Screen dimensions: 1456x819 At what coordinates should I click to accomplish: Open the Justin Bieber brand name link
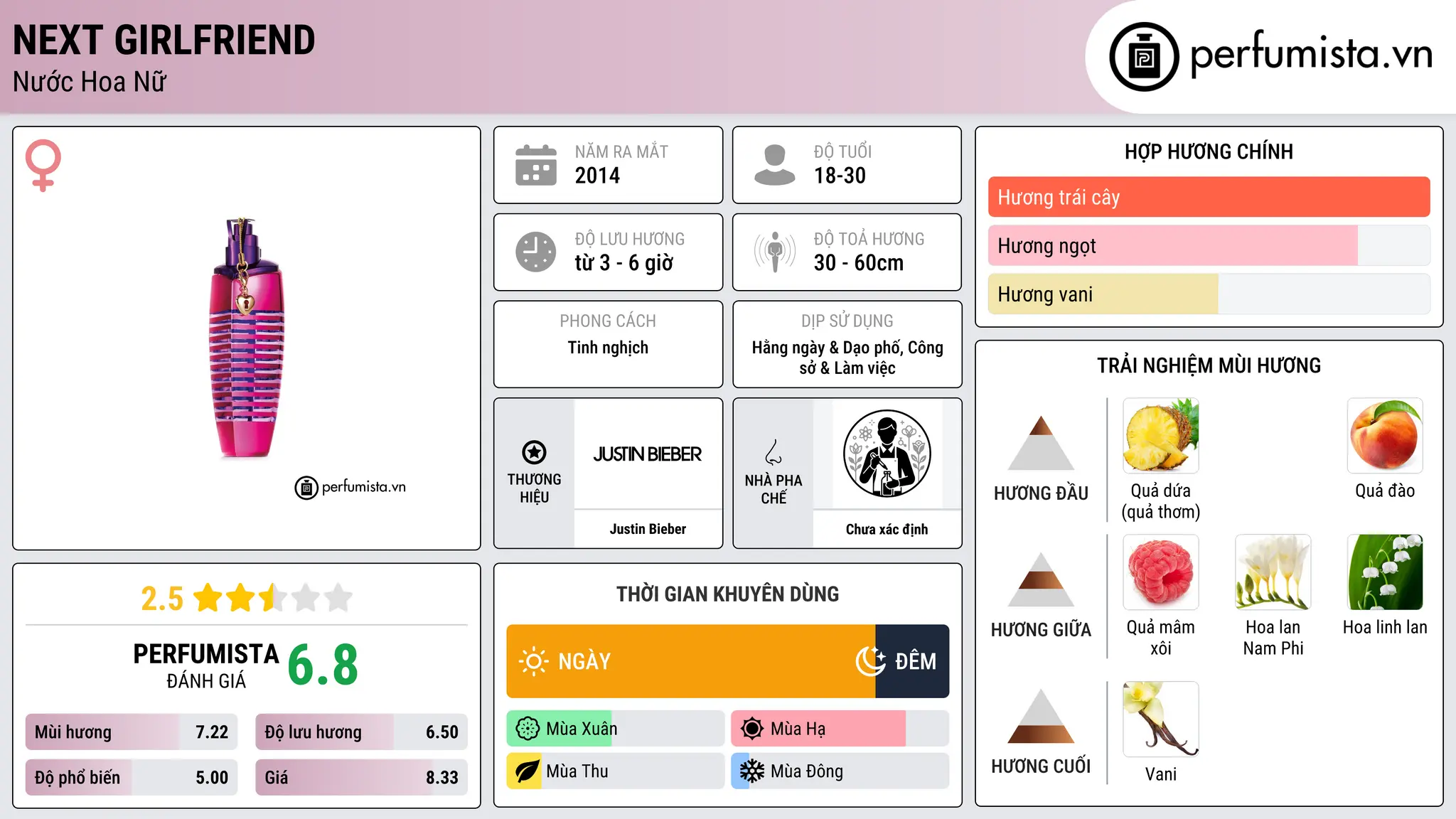(x=648, y=529)
